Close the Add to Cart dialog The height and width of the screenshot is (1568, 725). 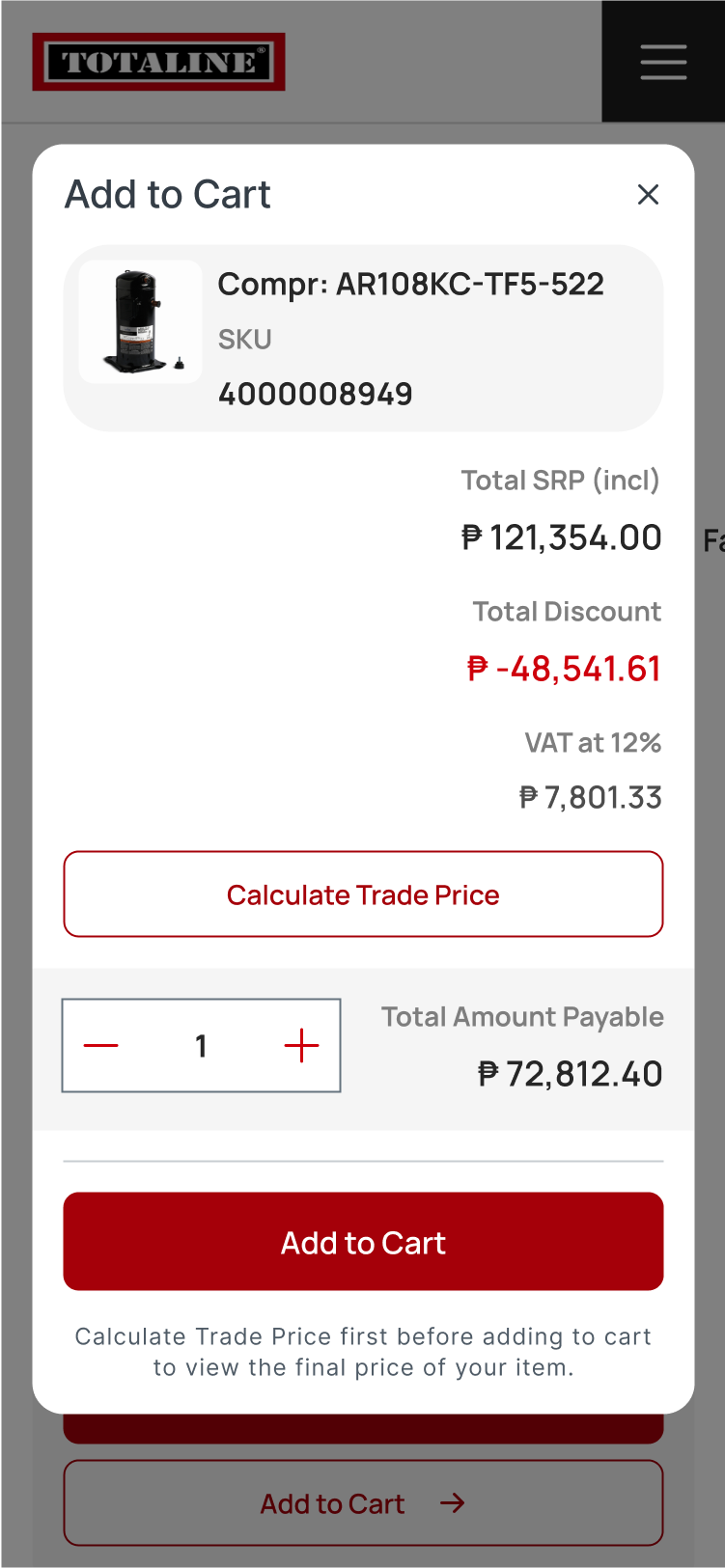648,195
